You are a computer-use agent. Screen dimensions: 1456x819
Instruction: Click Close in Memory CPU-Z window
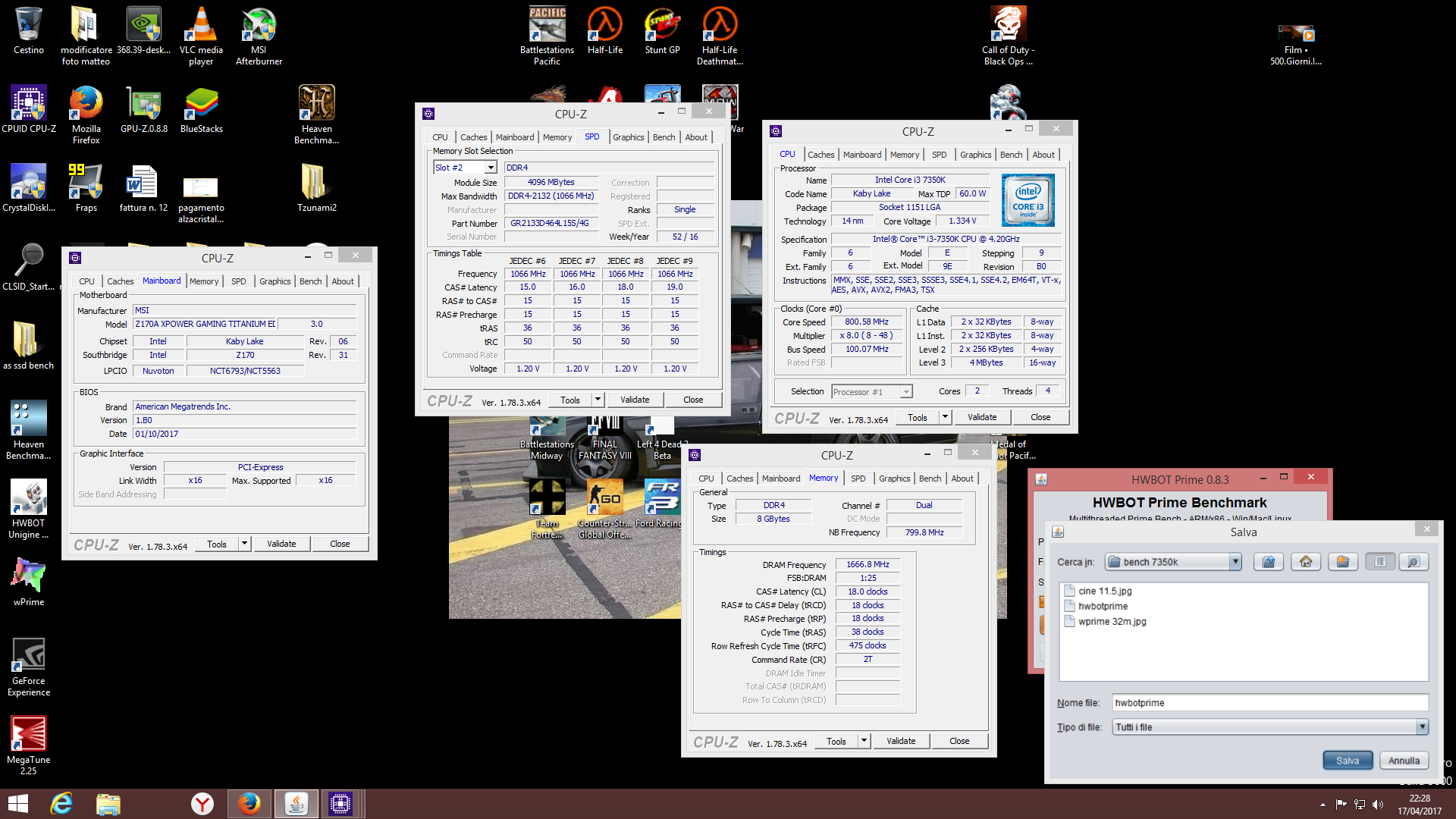click(x=959, y=741)
